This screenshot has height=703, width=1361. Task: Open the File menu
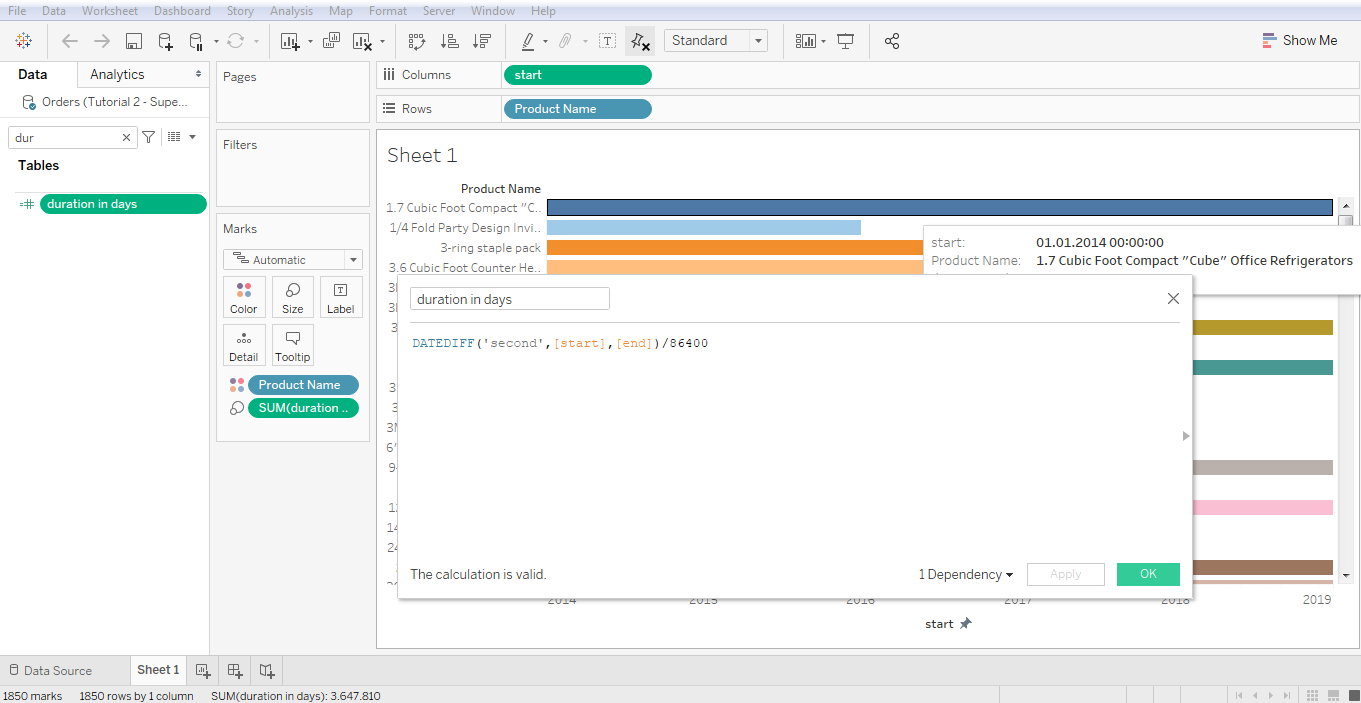[x=17, y=11]
